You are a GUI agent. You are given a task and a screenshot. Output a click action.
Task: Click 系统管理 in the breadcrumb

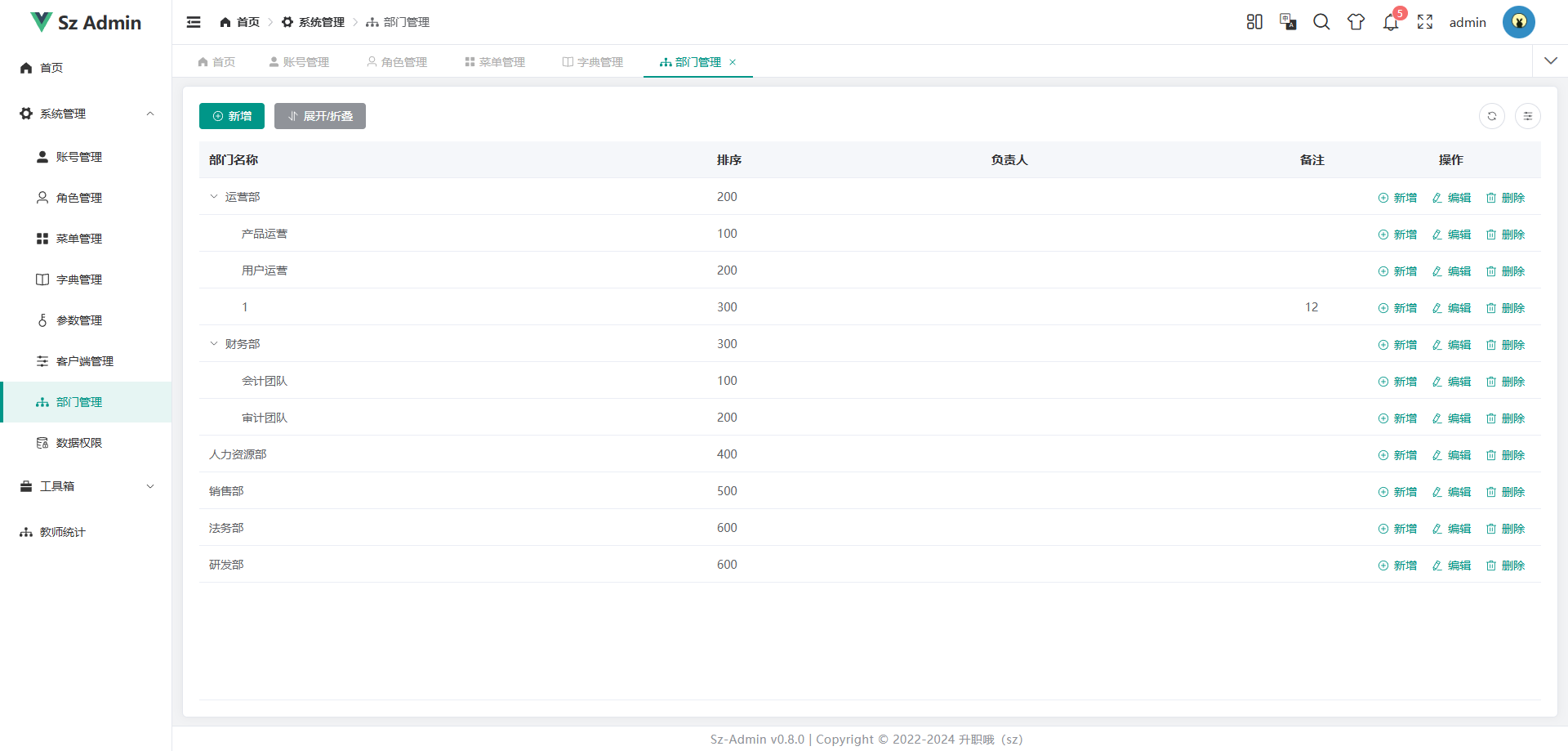[x=313, y=22]
